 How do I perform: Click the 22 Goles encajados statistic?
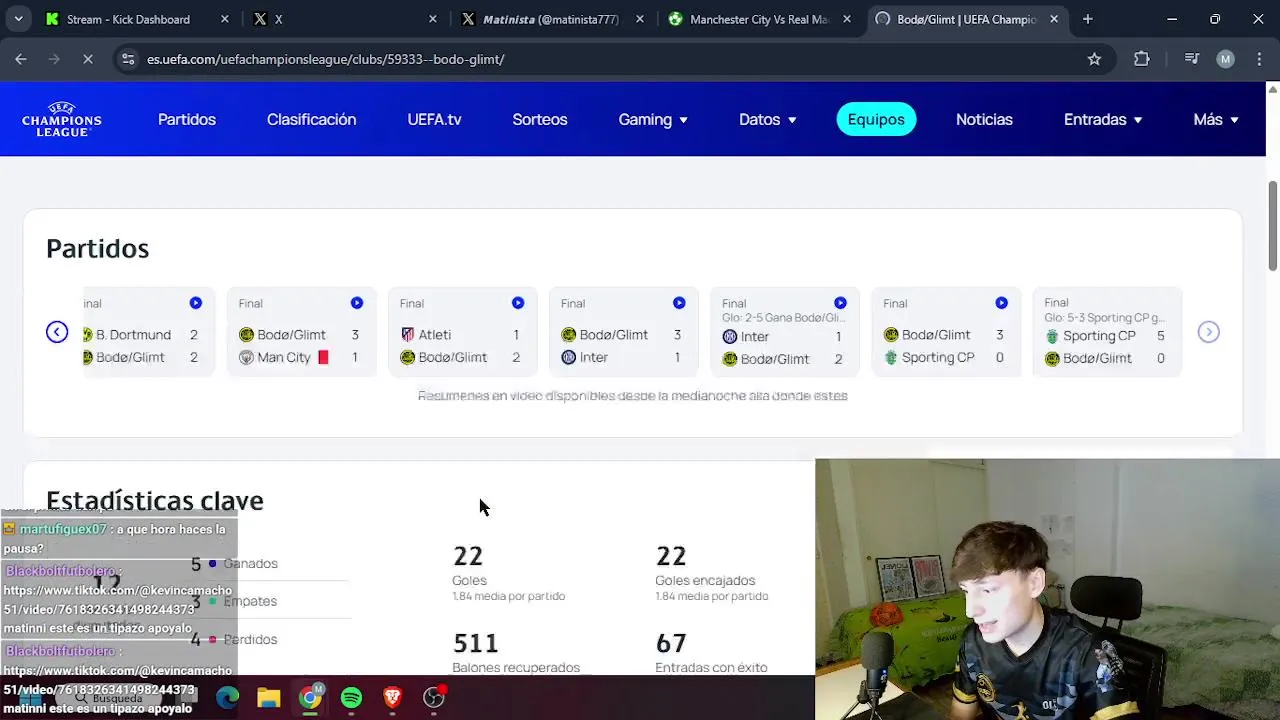tap(711, 574)
